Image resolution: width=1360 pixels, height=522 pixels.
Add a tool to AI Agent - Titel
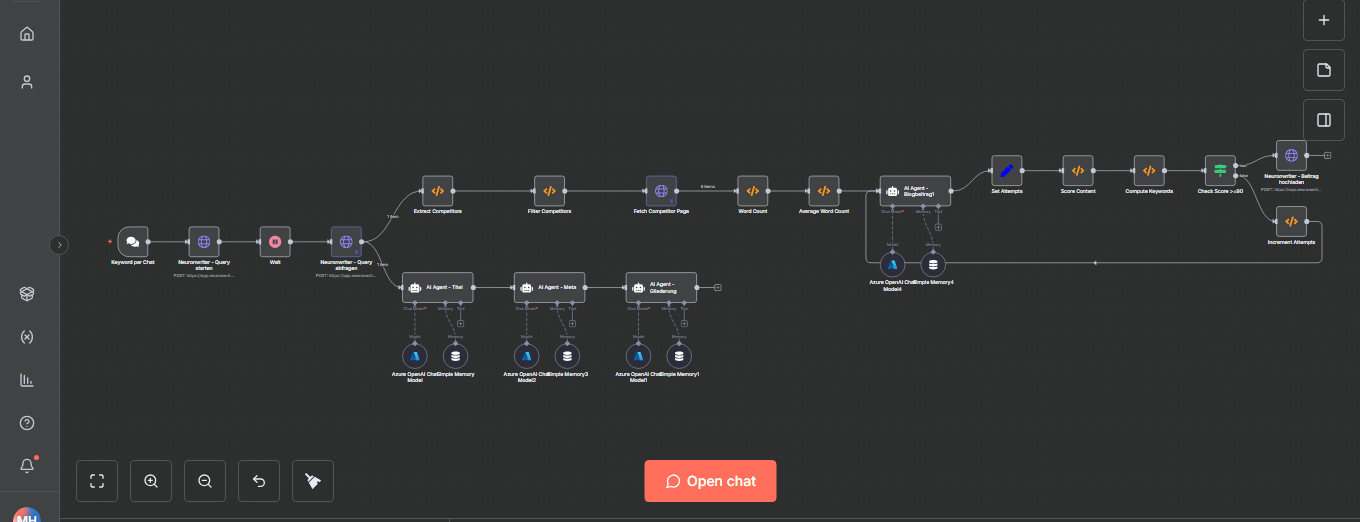pyautogui.click(x=460, y=323)
